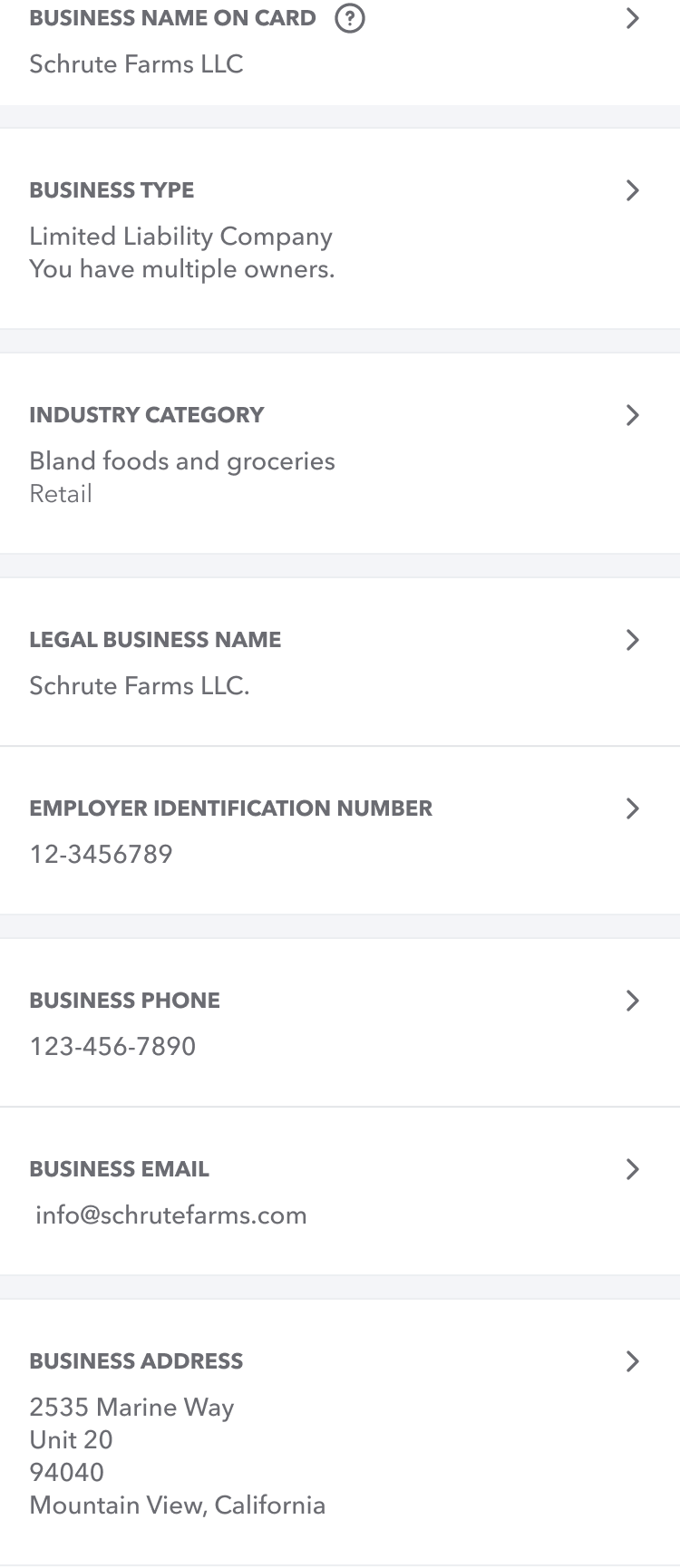The height and width of the screenshot is (1568, 680).
Task: Open Business Name on Card chevron
Action: pos(633,18)
